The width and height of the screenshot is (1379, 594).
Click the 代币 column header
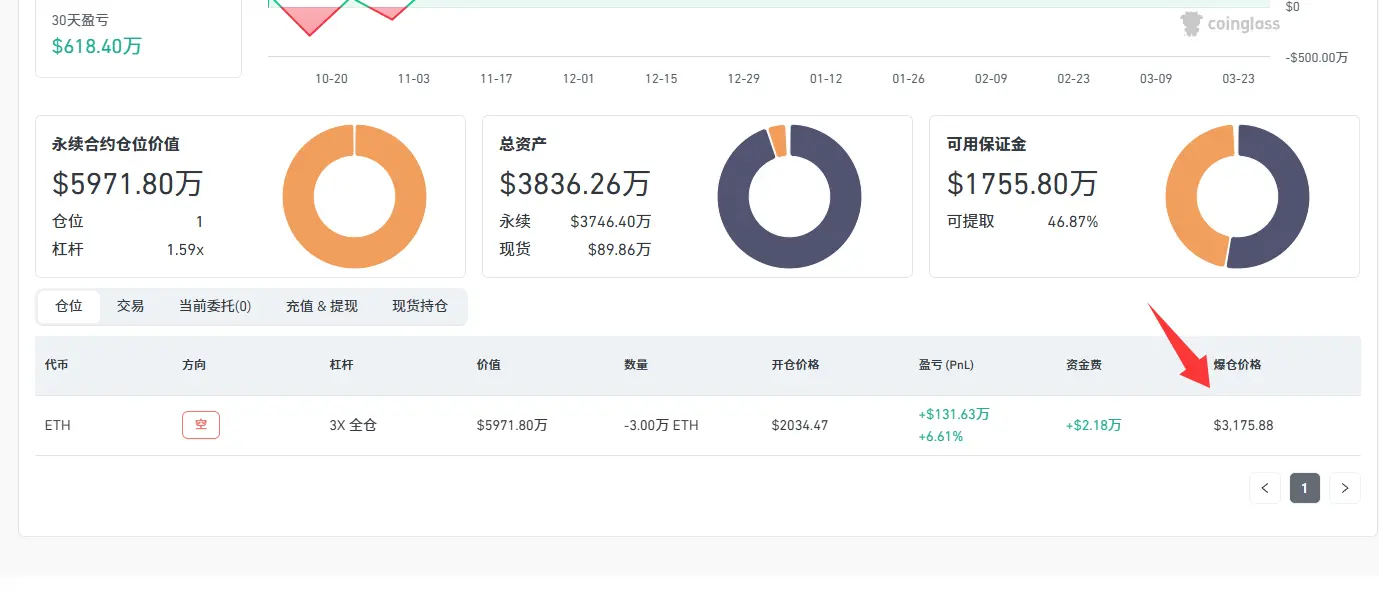57,365
